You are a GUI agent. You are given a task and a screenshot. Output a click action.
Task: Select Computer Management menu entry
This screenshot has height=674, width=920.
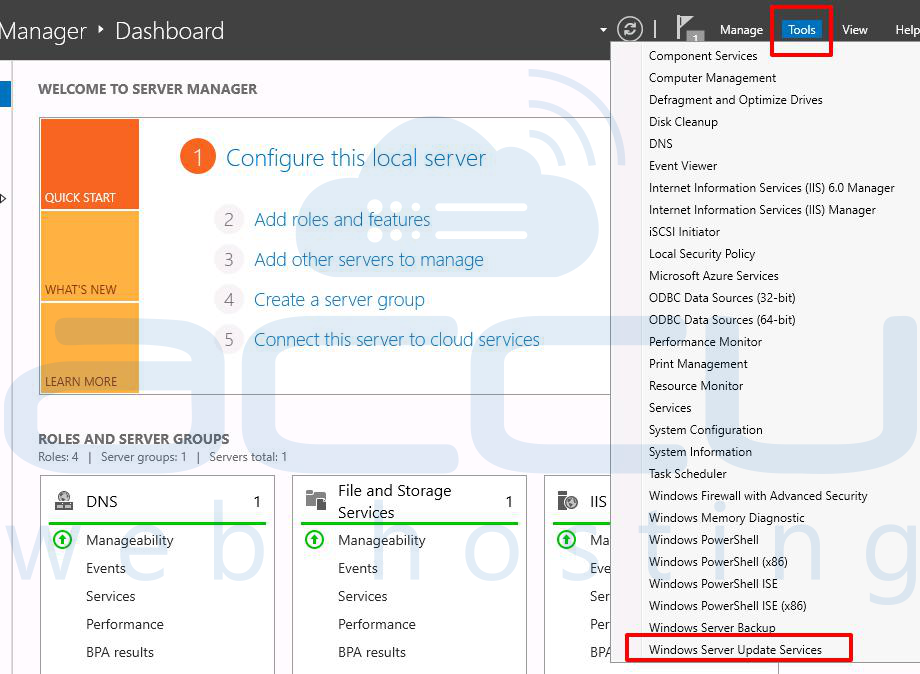coord(712,78)
